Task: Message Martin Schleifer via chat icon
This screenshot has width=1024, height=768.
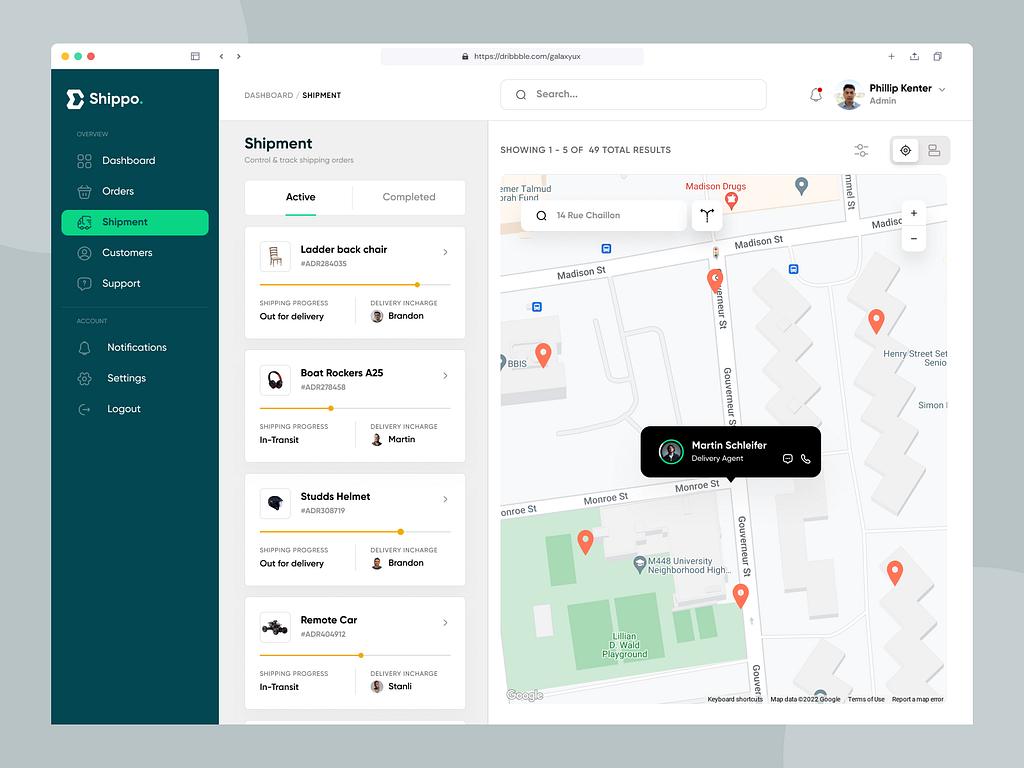Action: coord(788,459)
